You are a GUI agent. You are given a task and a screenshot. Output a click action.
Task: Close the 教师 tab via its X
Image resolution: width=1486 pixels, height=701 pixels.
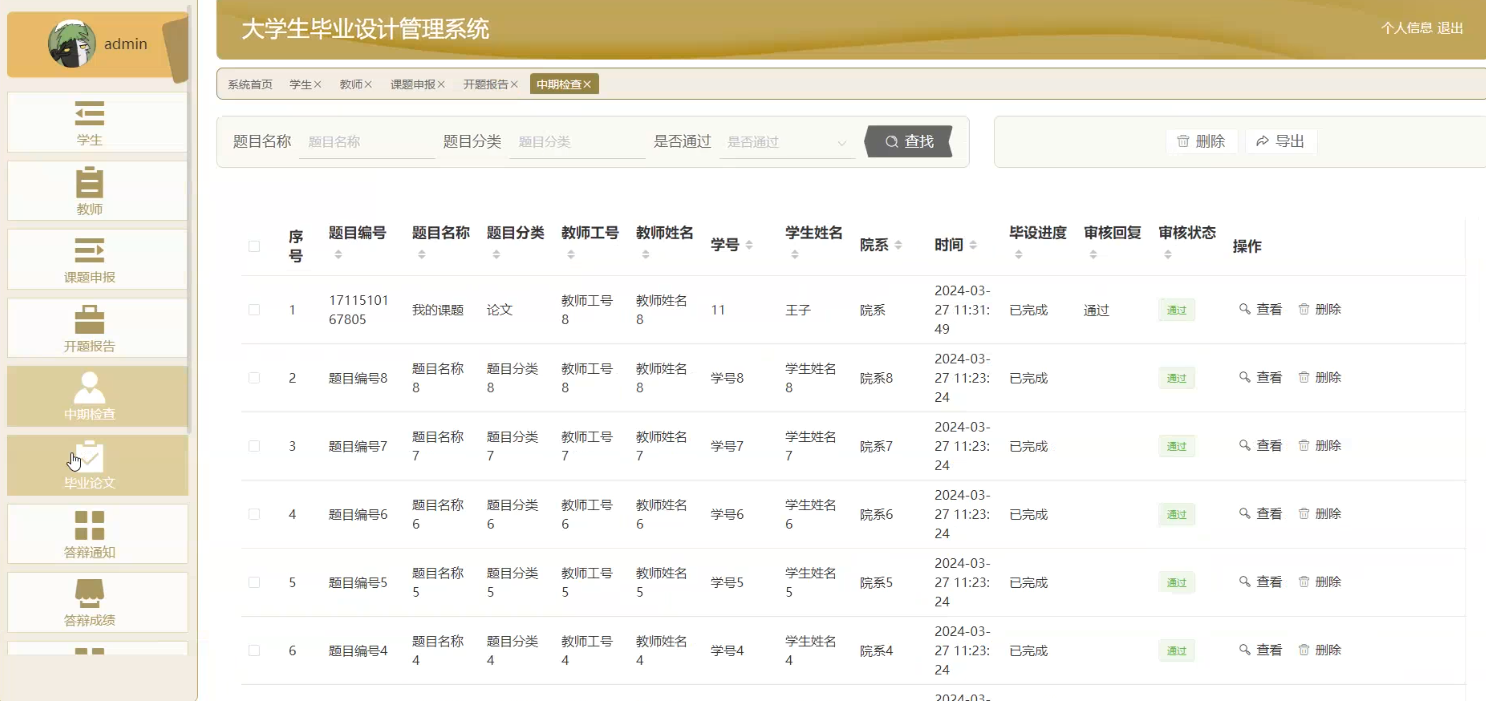pos(368,85)
